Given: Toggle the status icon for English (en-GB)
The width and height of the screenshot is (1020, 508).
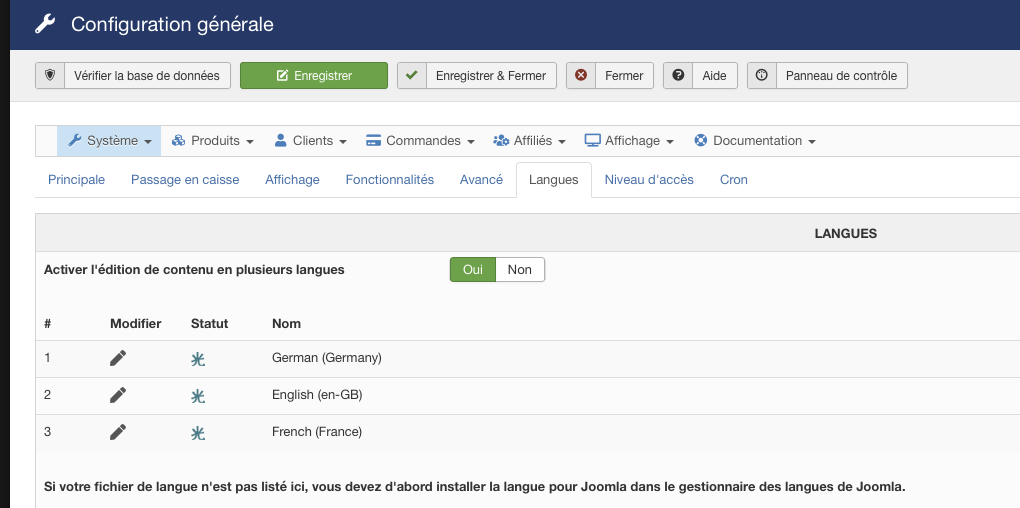Looking at the screenshot, I should (198, 396).
